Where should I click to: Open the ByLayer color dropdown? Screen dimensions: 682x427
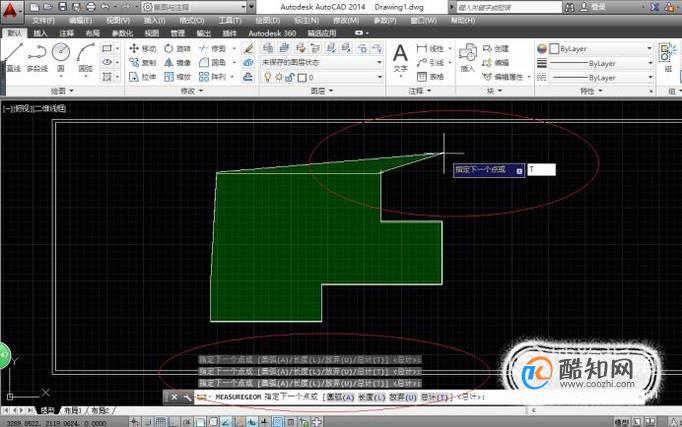pyautogui.click(x=601, y=49)
